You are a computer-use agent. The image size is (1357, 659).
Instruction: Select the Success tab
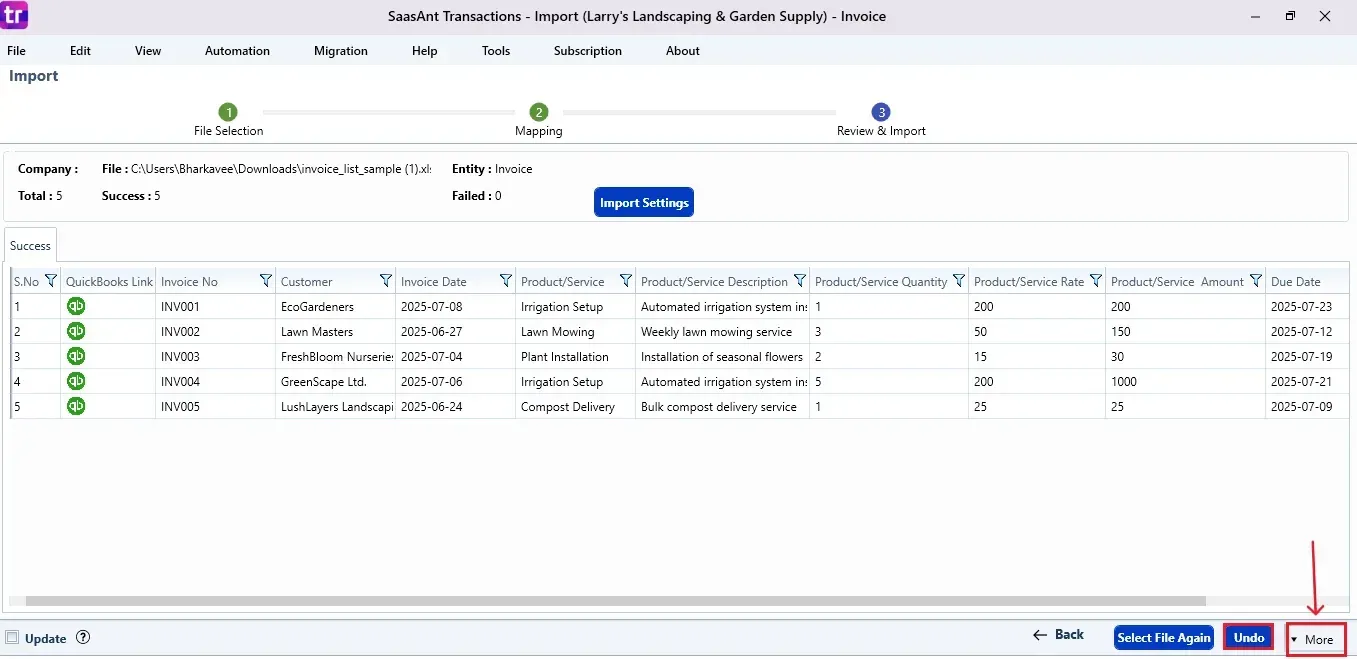pos(30,246)
